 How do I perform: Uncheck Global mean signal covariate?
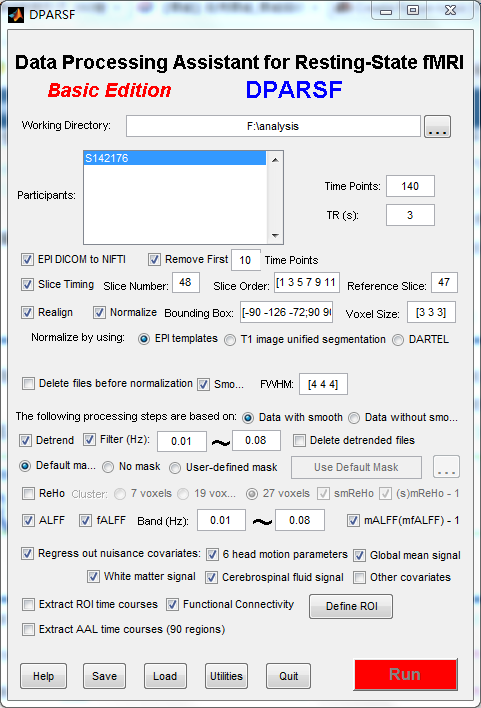[x=360, y=555]
